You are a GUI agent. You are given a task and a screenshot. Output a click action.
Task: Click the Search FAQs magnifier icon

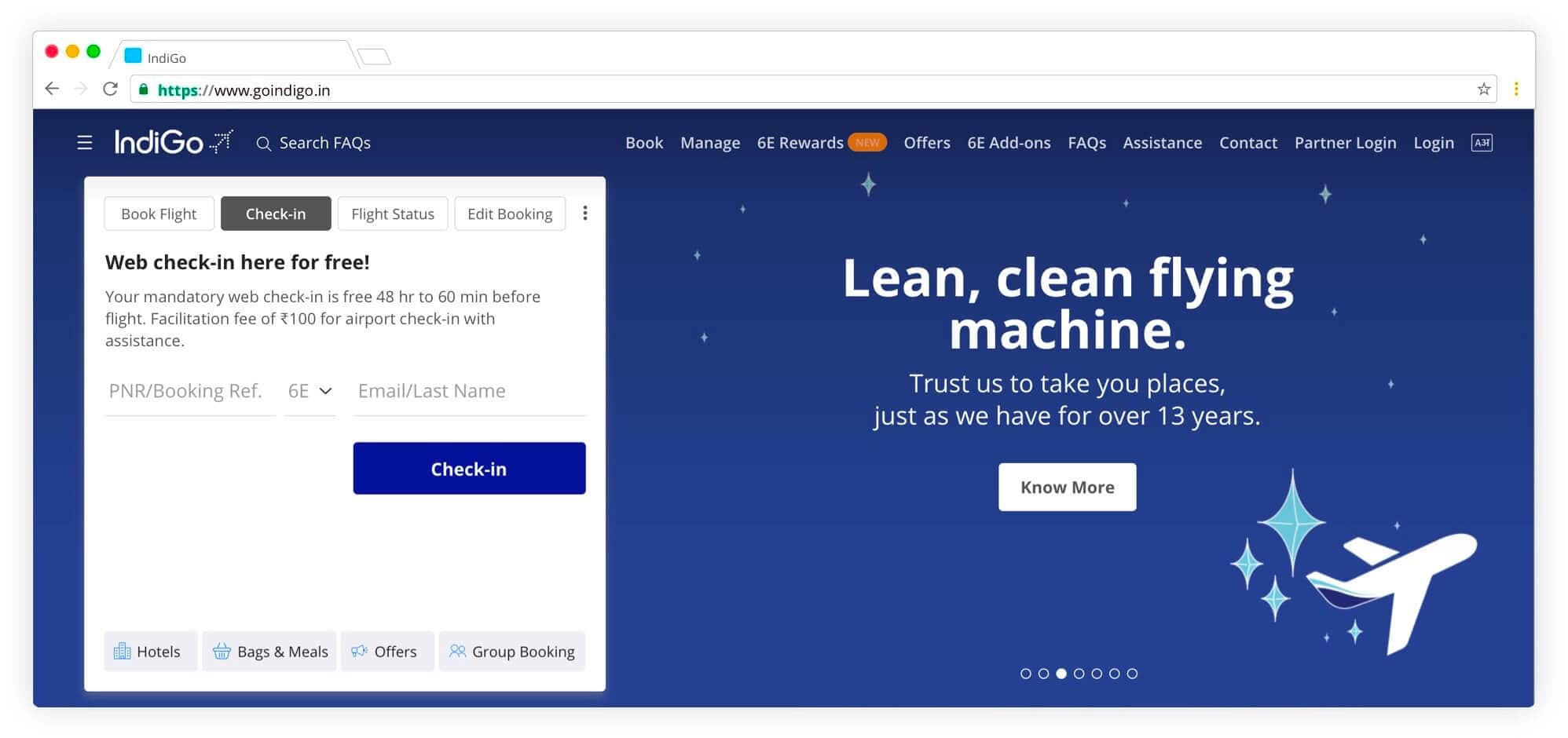(264, 144)
